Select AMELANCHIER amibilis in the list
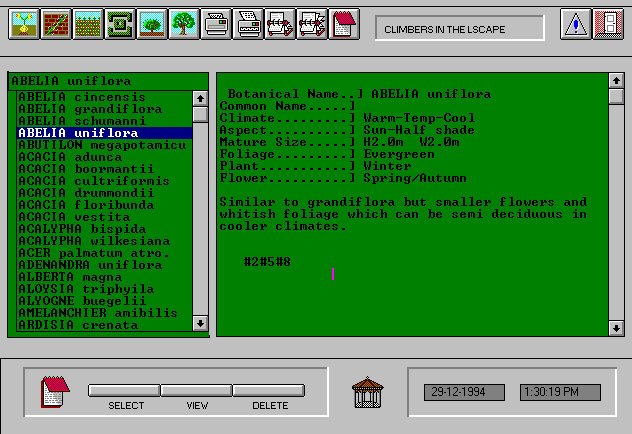 pyautogui.click(x=104, y=313)
